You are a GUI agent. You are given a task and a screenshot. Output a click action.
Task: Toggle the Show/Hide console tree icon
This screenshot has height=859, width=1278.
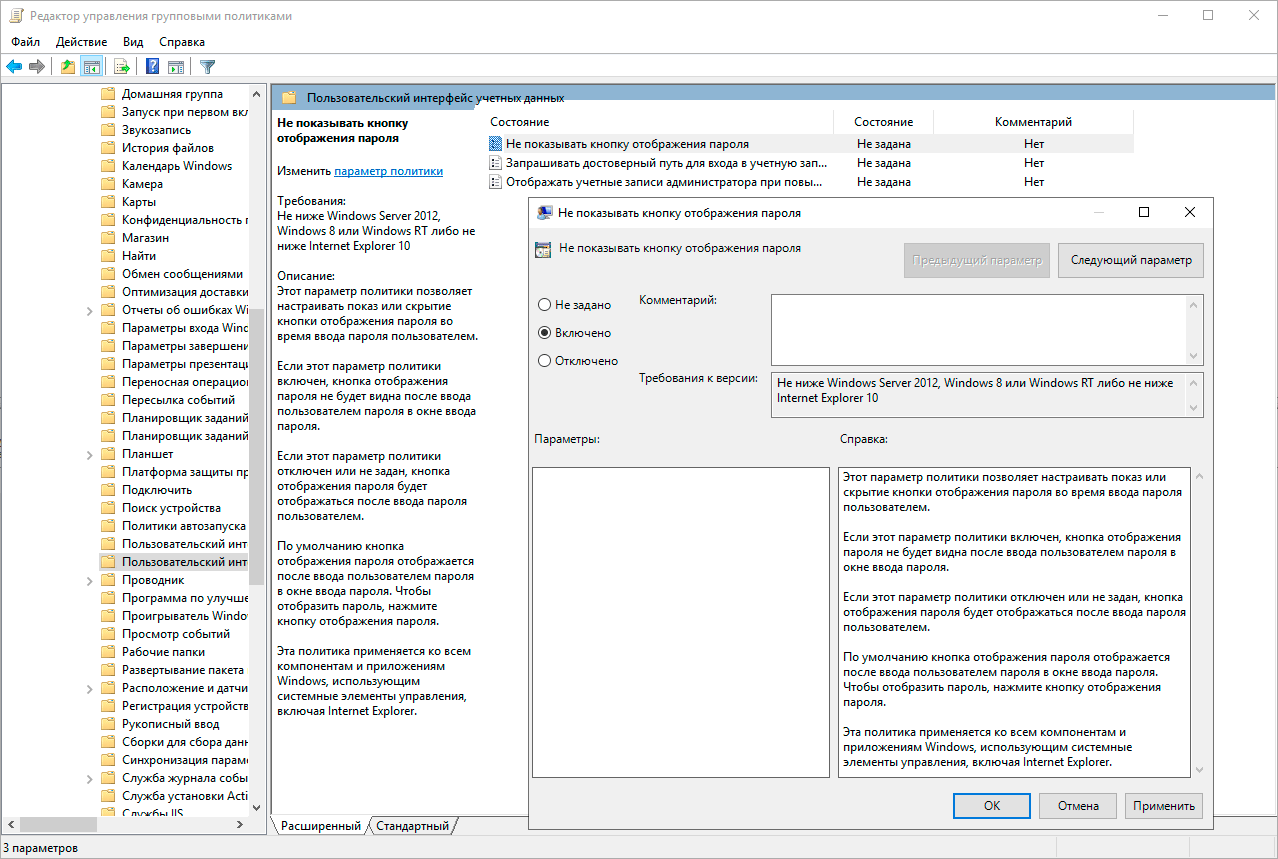[91, 67]
